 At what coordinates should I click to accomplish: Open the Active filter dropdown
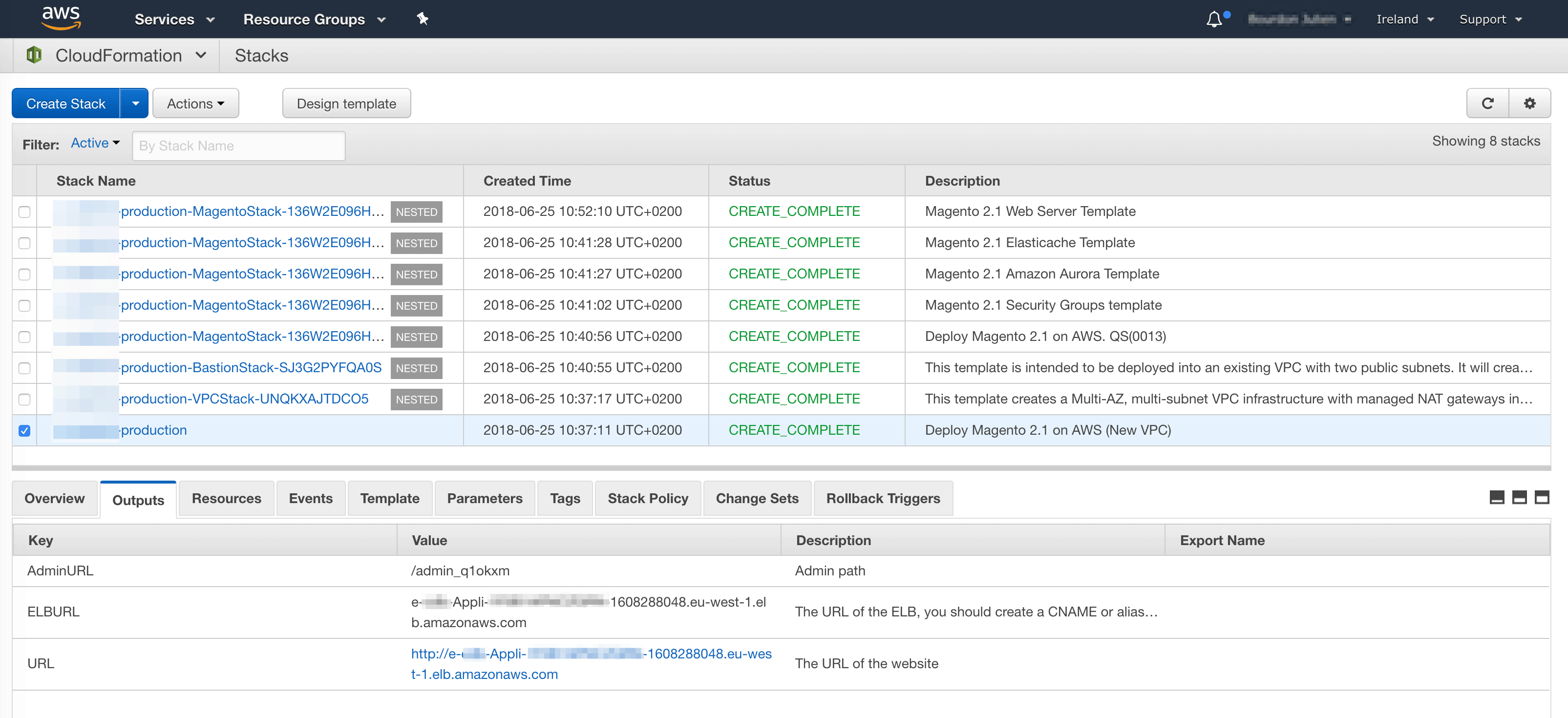tap(95, 143)
